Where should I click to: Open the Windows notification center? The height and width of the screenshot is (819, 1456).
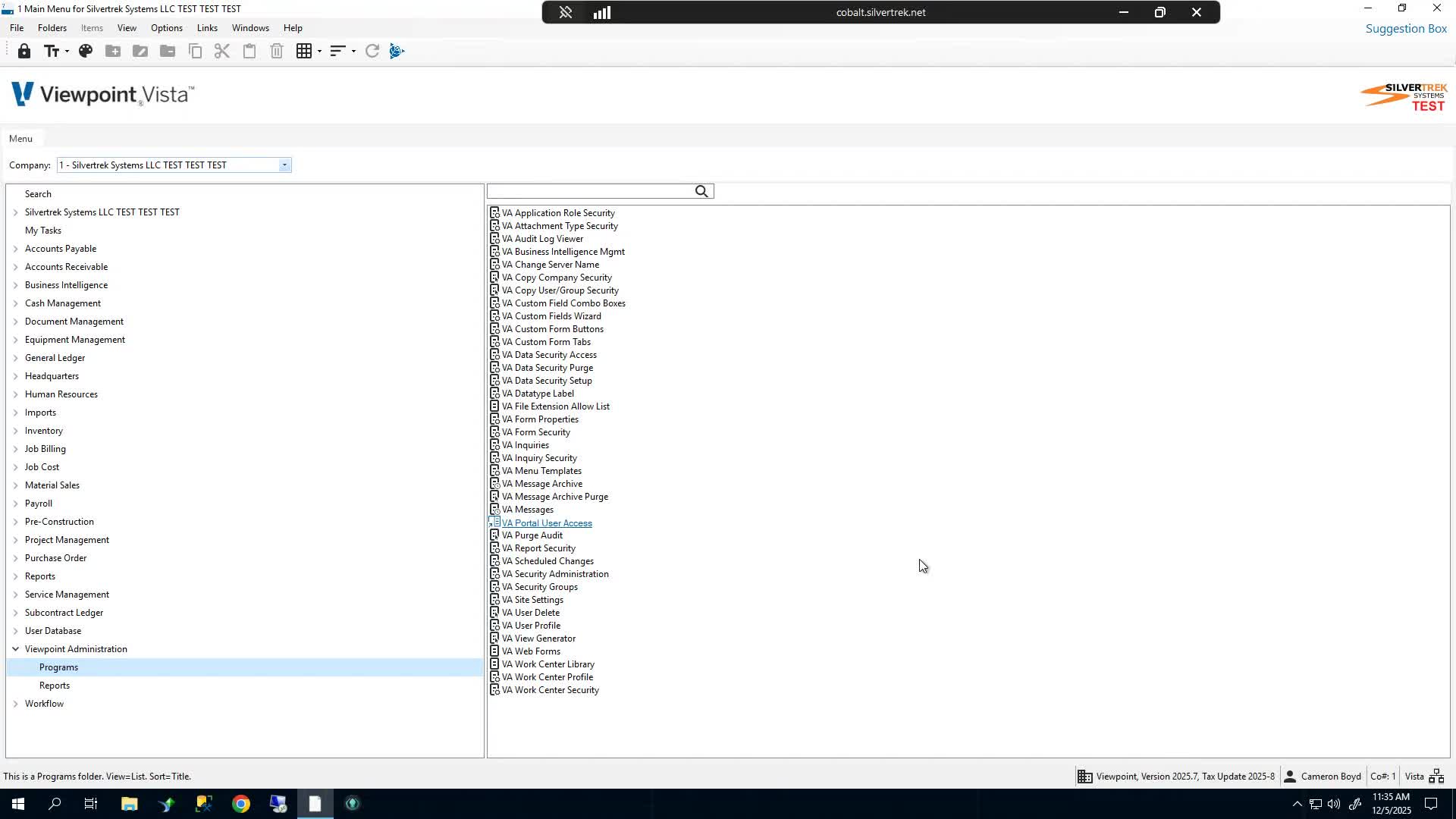point(1431,804)
